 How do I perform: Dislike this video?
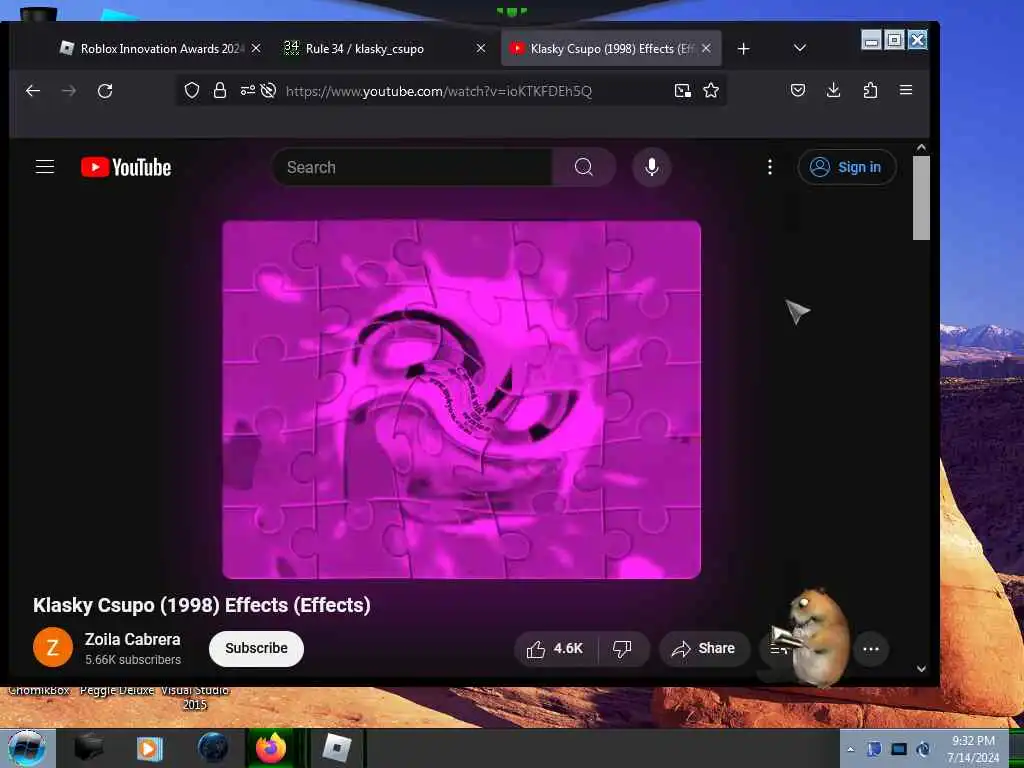click(x=622, y=648)
